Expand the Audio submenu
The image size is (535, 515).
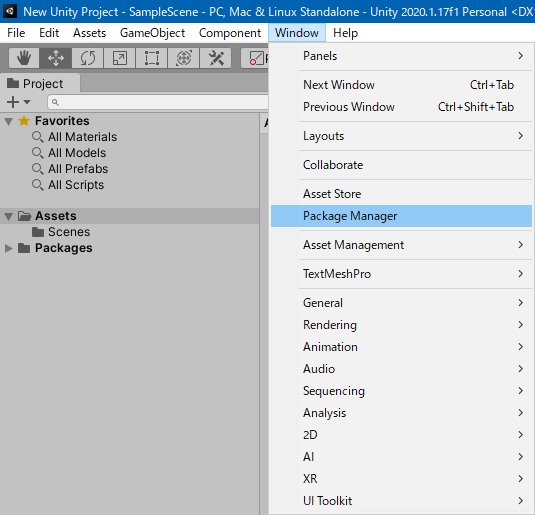401,369
